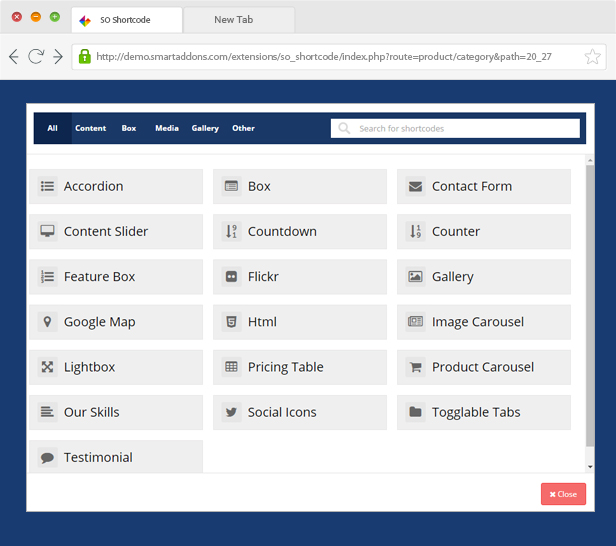Click the Countdown sort-numeric icon
Image resolution: width=616 pixels, height=546 pixels.
coord(231,231)
